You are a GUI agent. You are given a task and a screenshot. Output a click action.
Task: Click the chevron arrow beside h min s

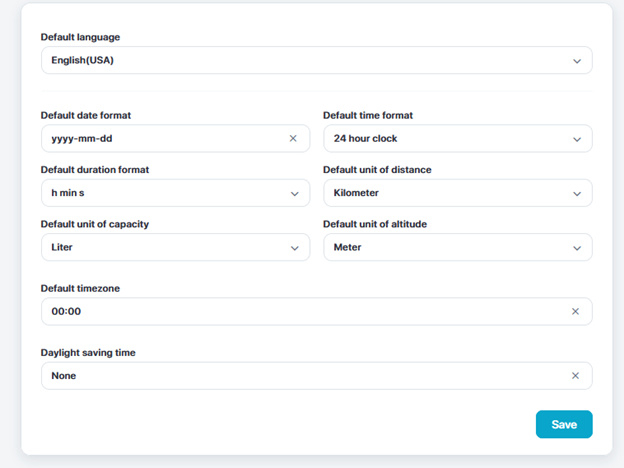[294, 193]
